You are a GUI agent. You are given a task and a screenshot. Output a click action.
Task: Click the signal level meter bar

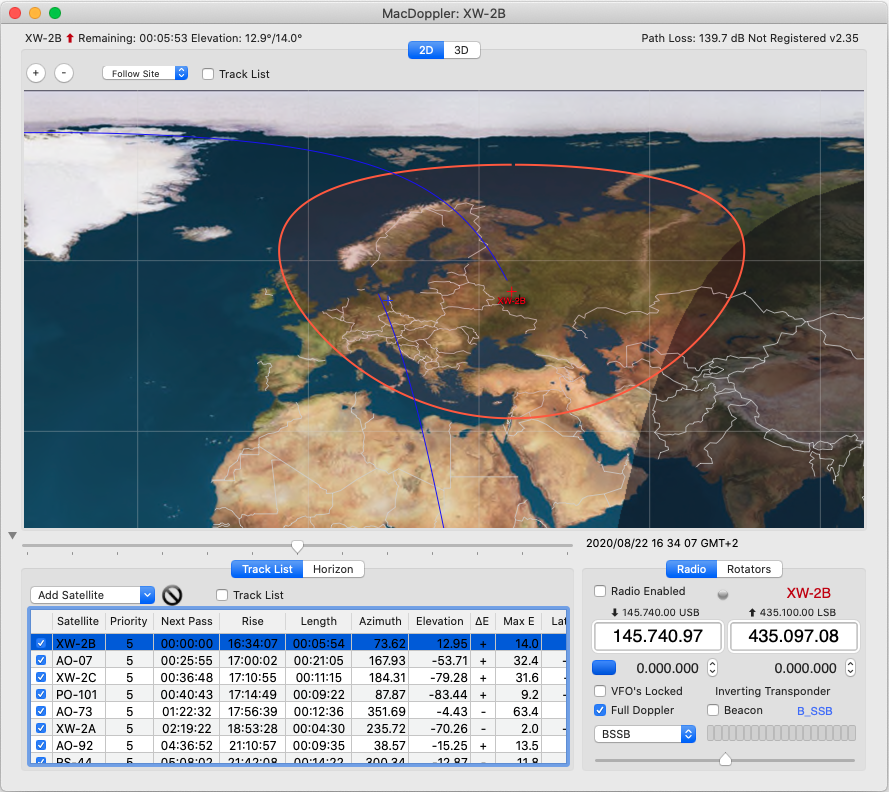pos(781,733)
